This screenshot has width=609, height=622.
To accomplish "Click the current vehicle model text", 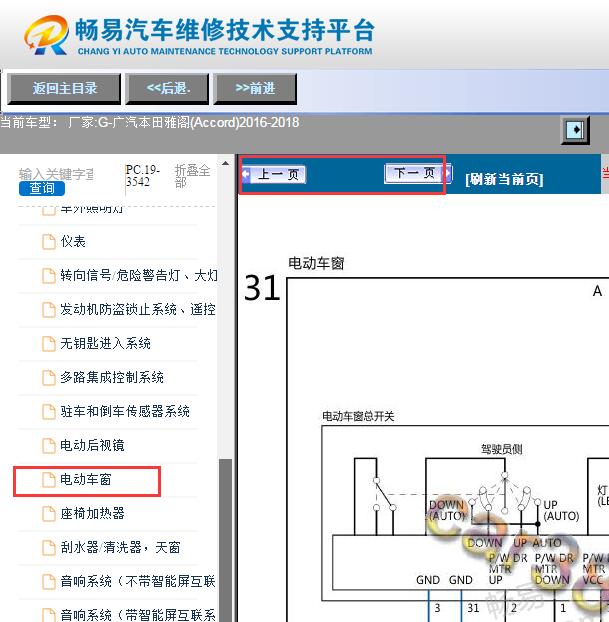I will (x=150, y=122).
